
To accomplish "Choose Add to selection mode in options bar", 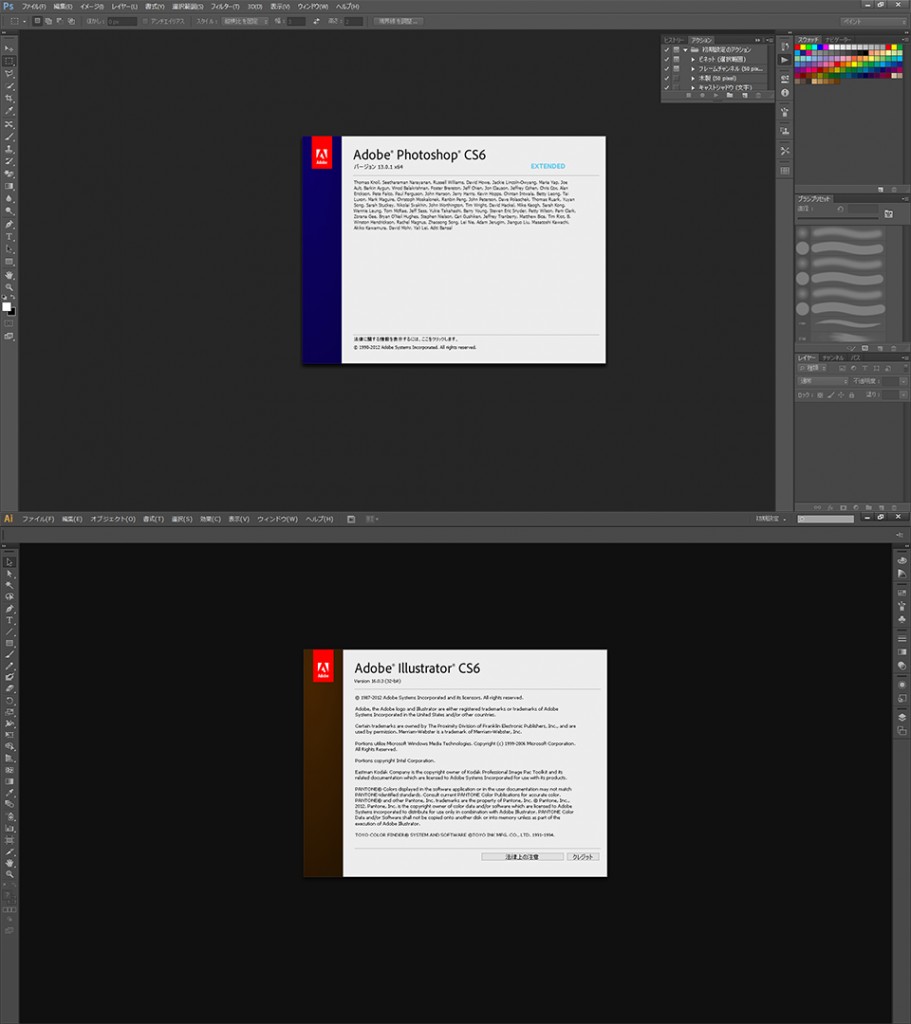I will point(48,21).
